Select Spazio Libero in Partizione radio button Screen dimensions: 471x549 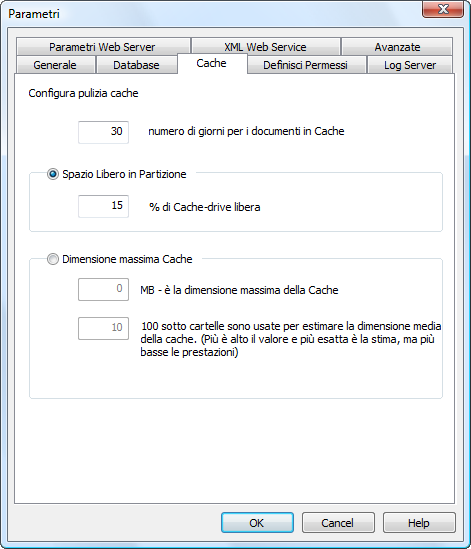click(x=53, y=174)
